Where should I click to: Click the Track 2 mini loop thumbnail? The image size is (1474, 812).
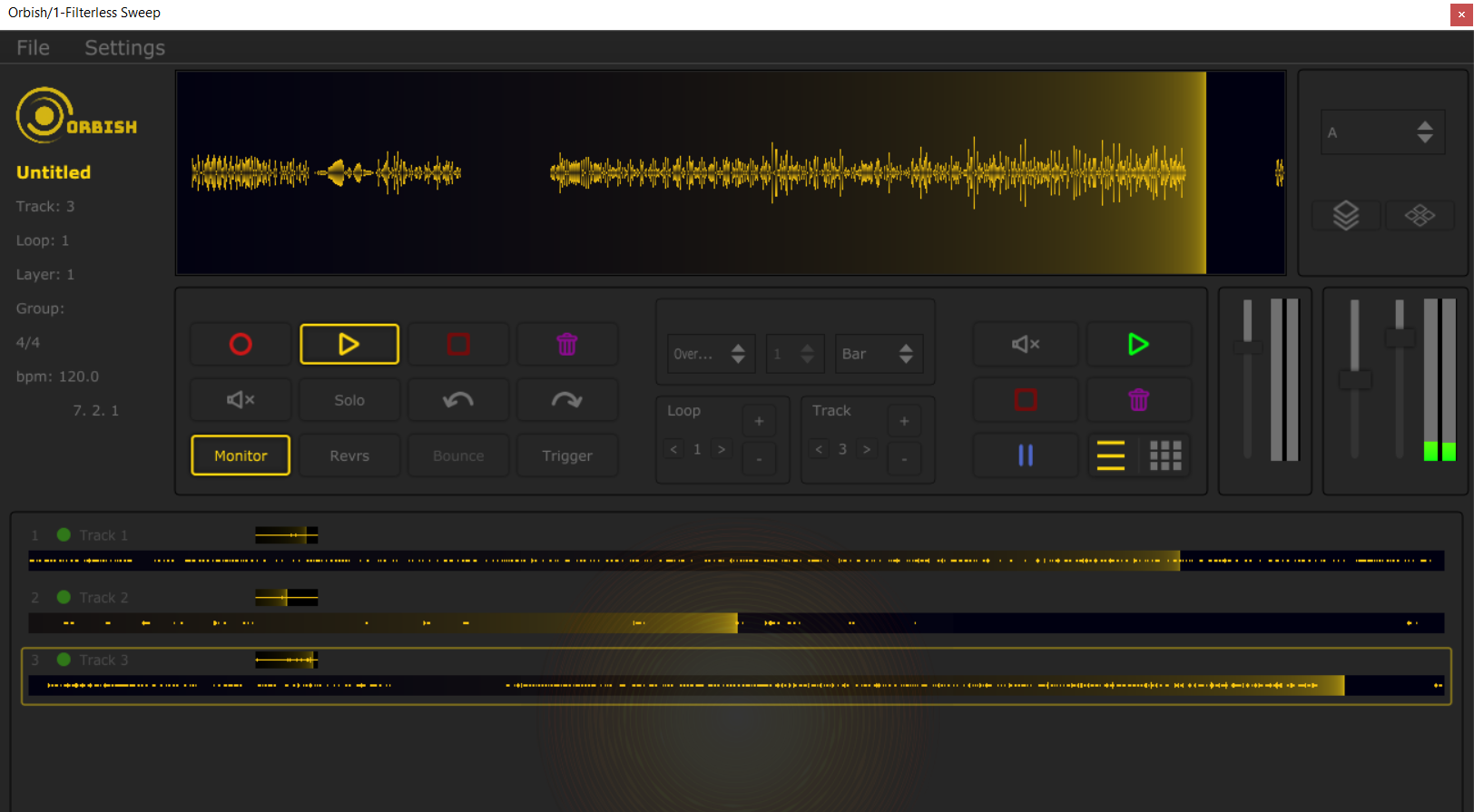(x=286, y=597)
